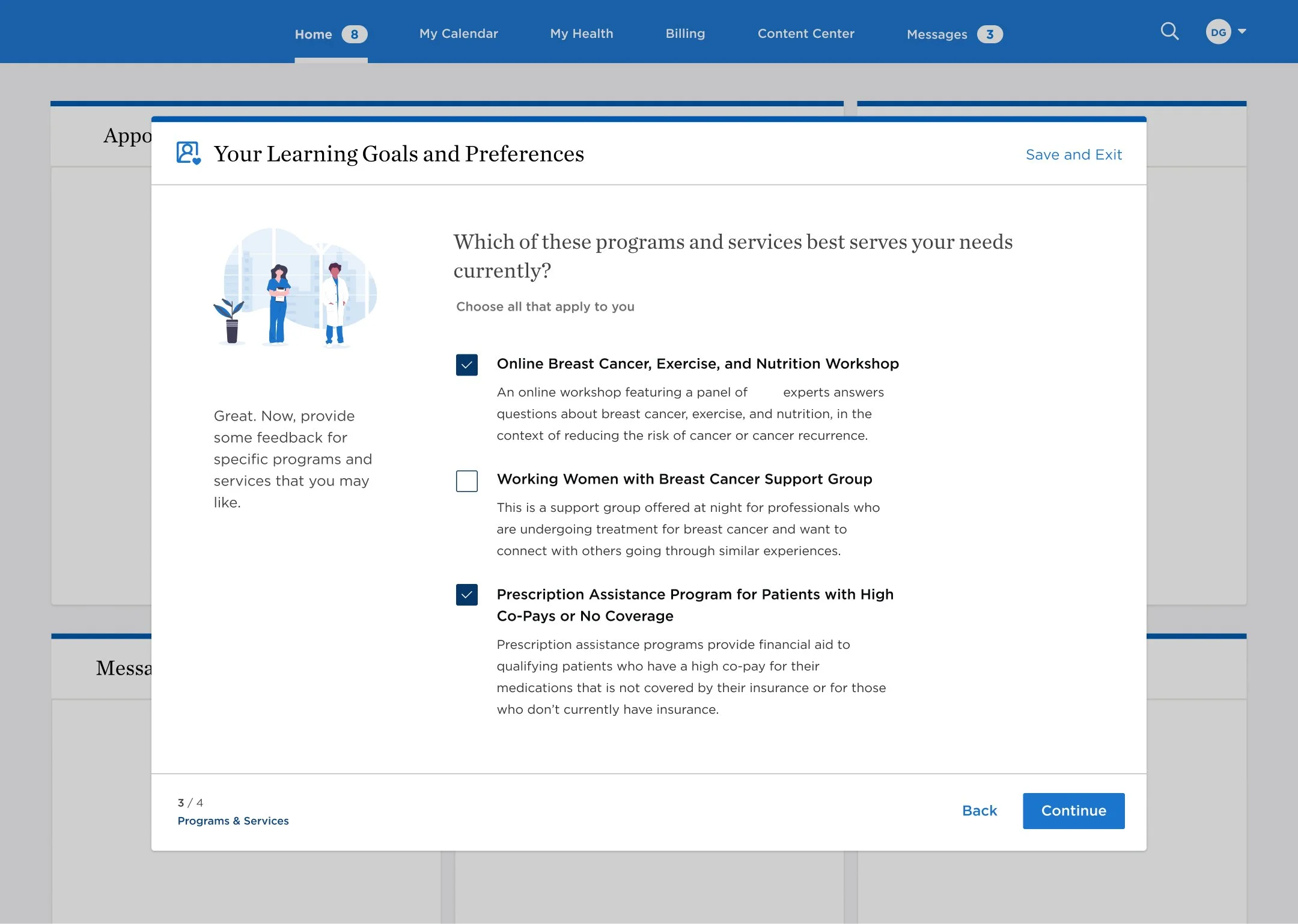Click the Home notification badge 8
The image size is (1298, 924).
[x=354, y=34]
